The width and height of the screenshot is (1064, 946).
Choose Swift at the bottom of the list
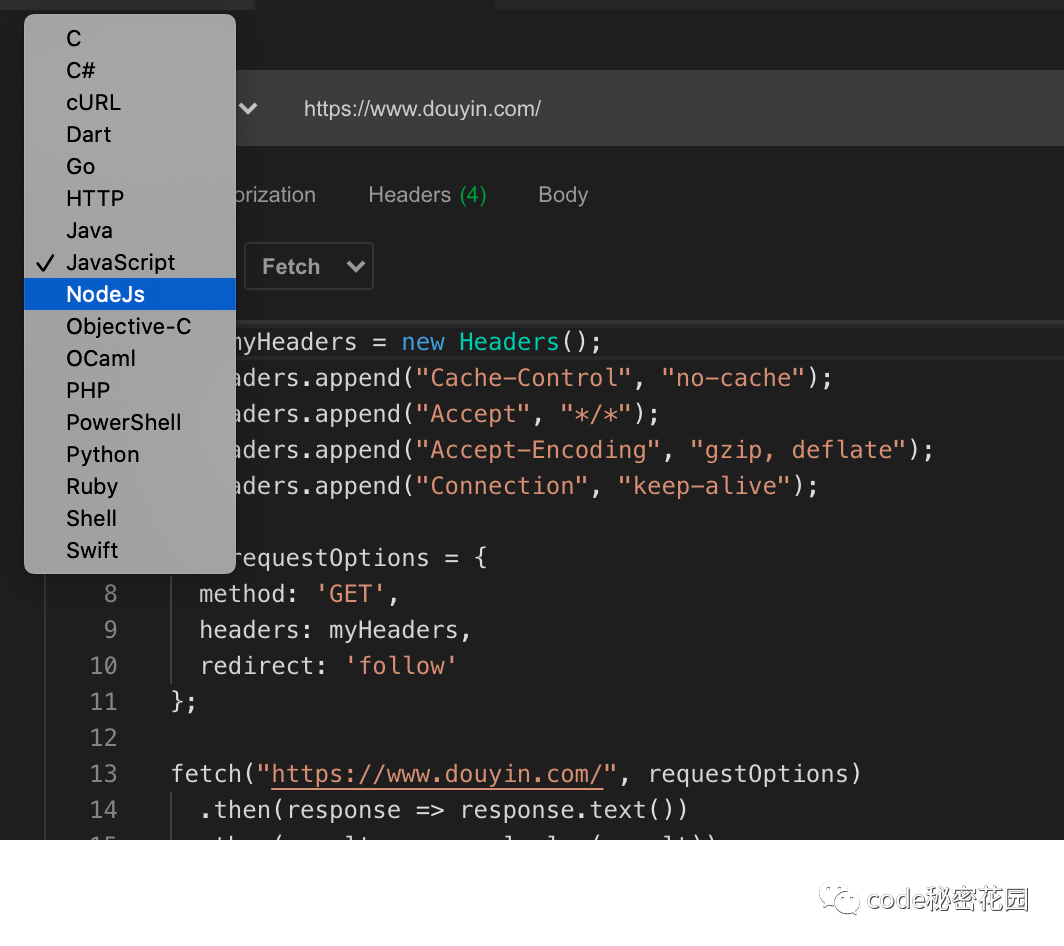click(92, 550)
